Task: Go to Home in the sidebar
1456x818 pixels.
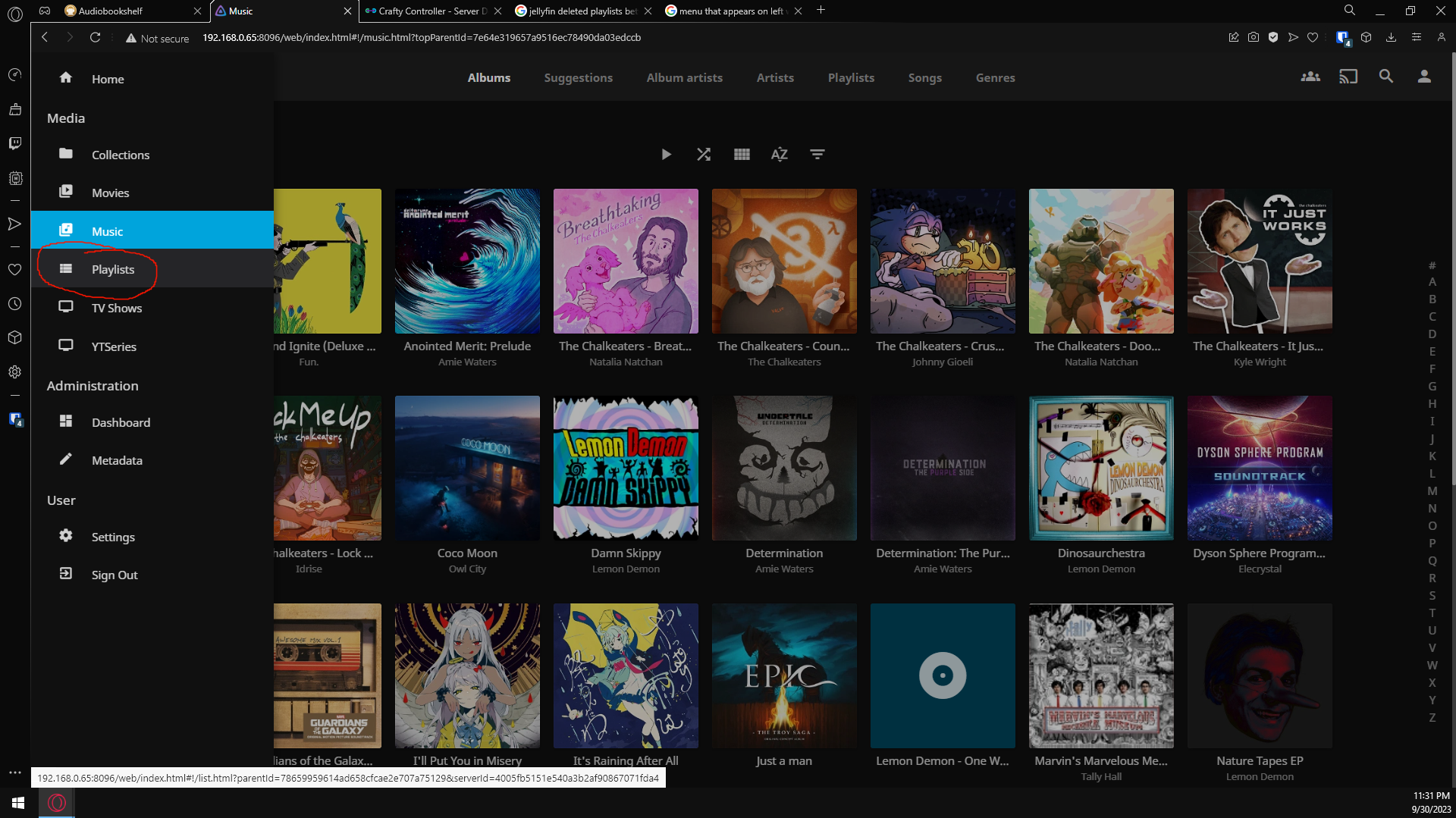Action: 108,79
